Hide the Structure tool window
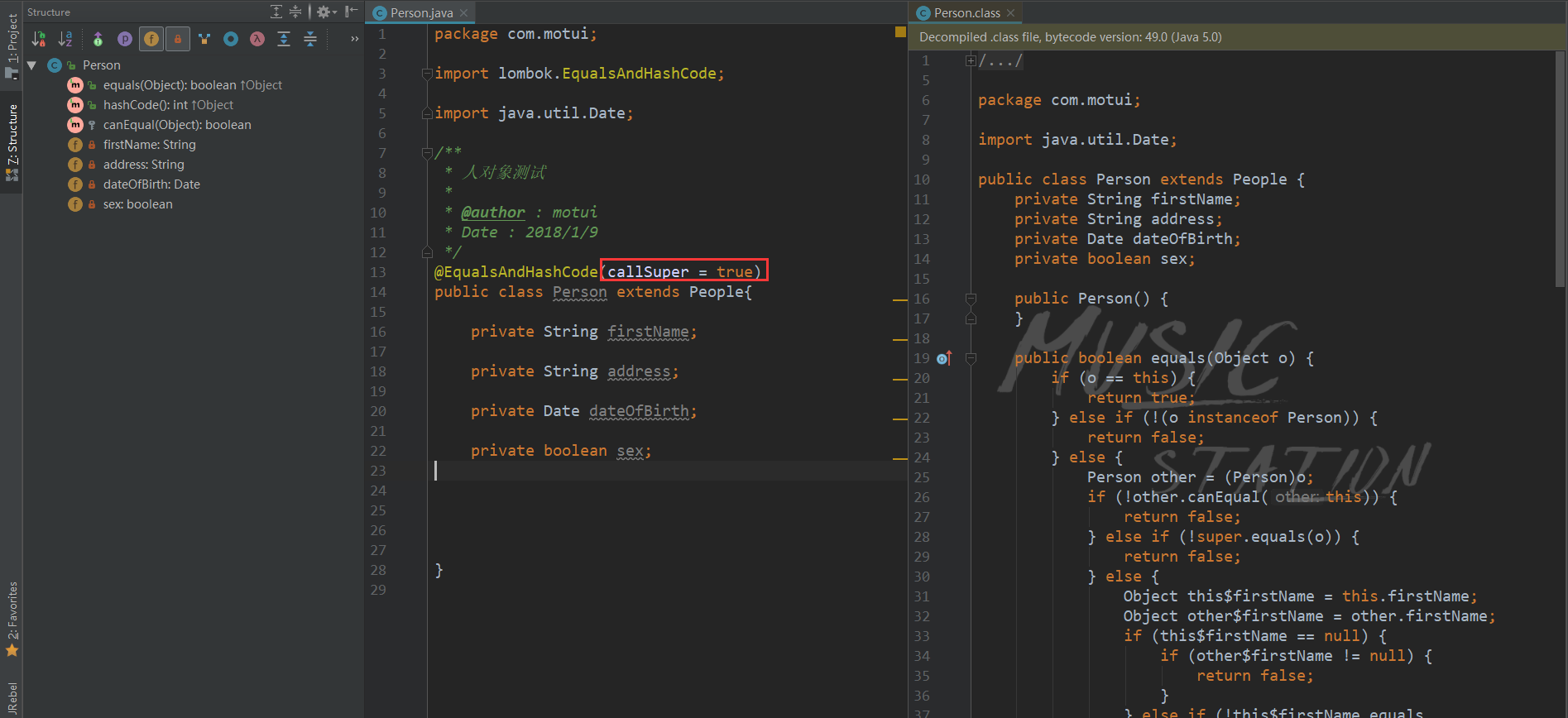The width and height of the screenshot is (1568, 718). (352, 12)
